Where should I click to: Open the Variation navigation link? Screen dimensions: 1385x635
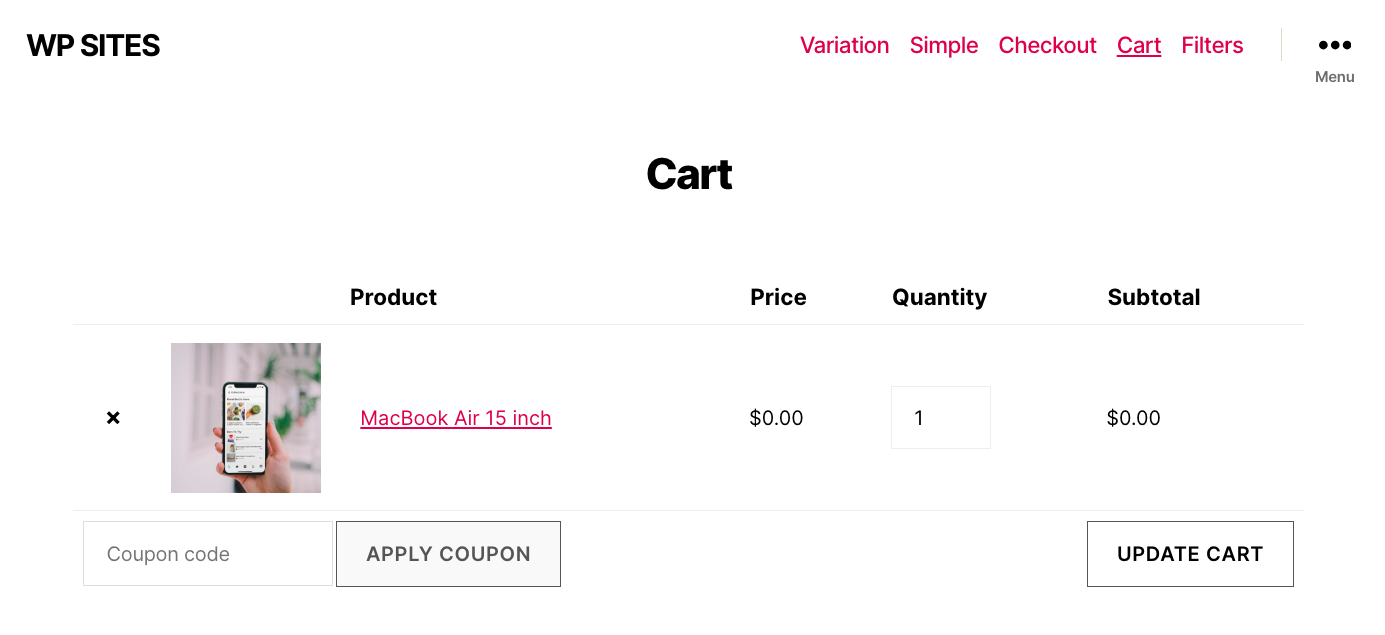click(x=844, y=46)
